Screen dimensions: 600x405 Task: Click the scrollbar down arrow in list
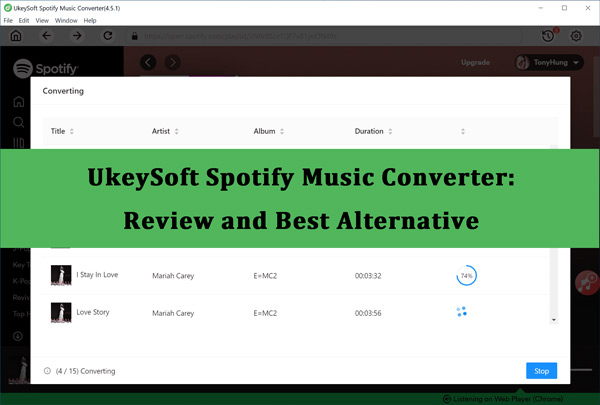(554, 320)
